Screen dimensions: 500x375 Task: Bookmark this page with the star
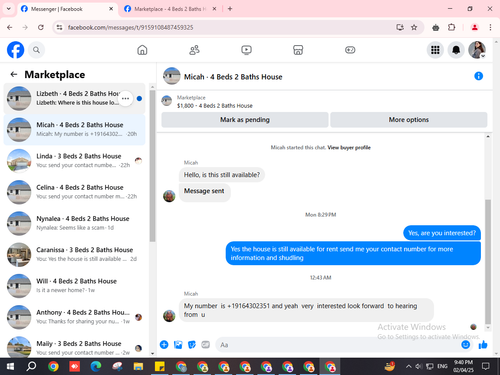coord(414,27)
